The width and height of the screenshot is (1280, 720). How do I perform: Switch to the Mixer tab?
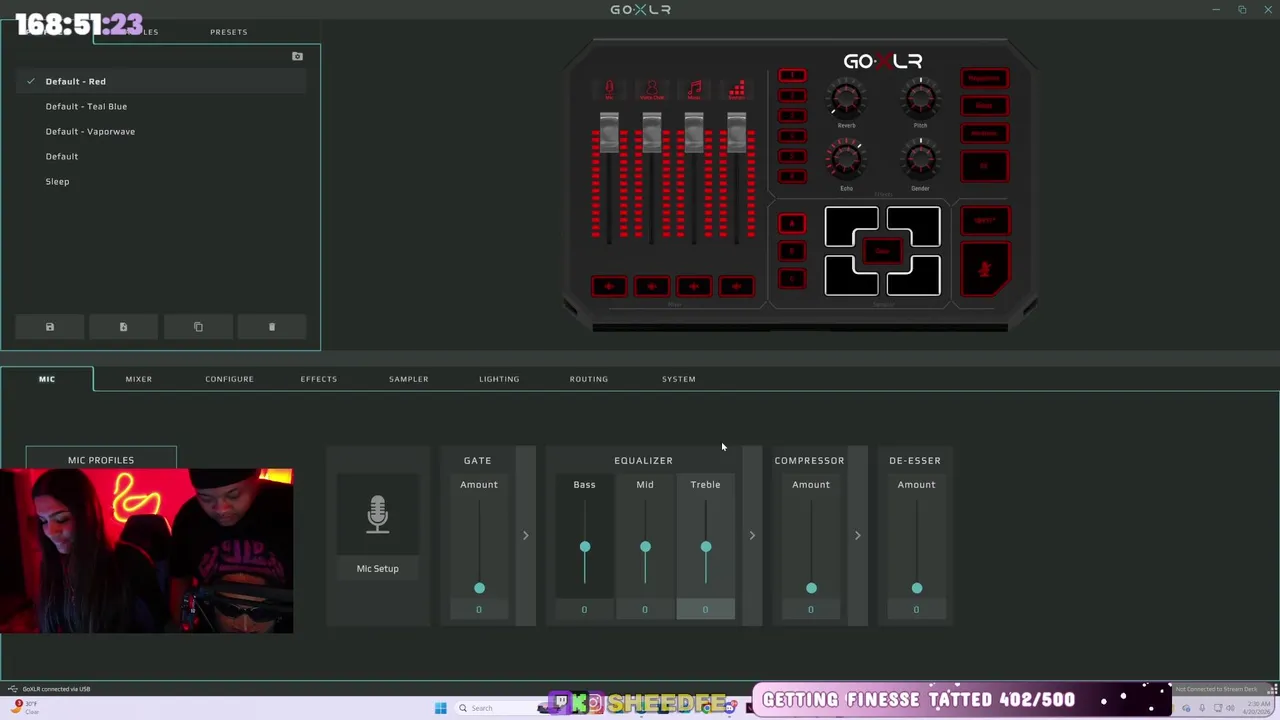click(139, 379)
